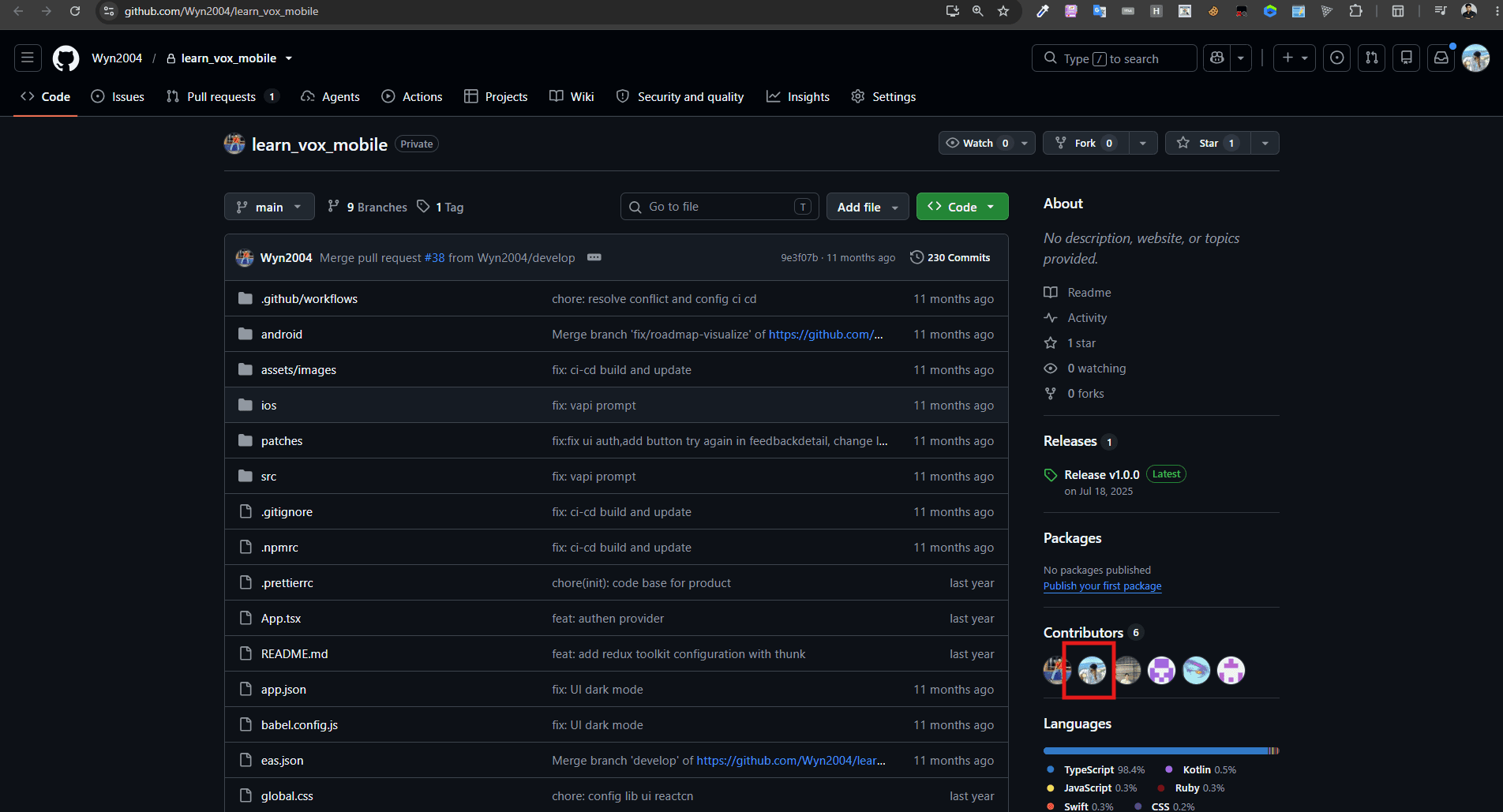Viewport: 1503px width, 812px height.
Task: Click Publish your first package link
Action: tap(1102, 586)
